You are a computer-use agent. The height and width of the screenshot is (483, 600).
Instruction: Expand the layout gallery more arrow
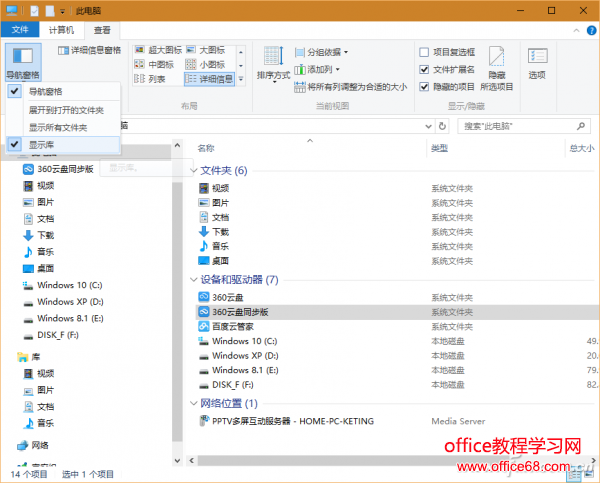click(x=241, y=79)
